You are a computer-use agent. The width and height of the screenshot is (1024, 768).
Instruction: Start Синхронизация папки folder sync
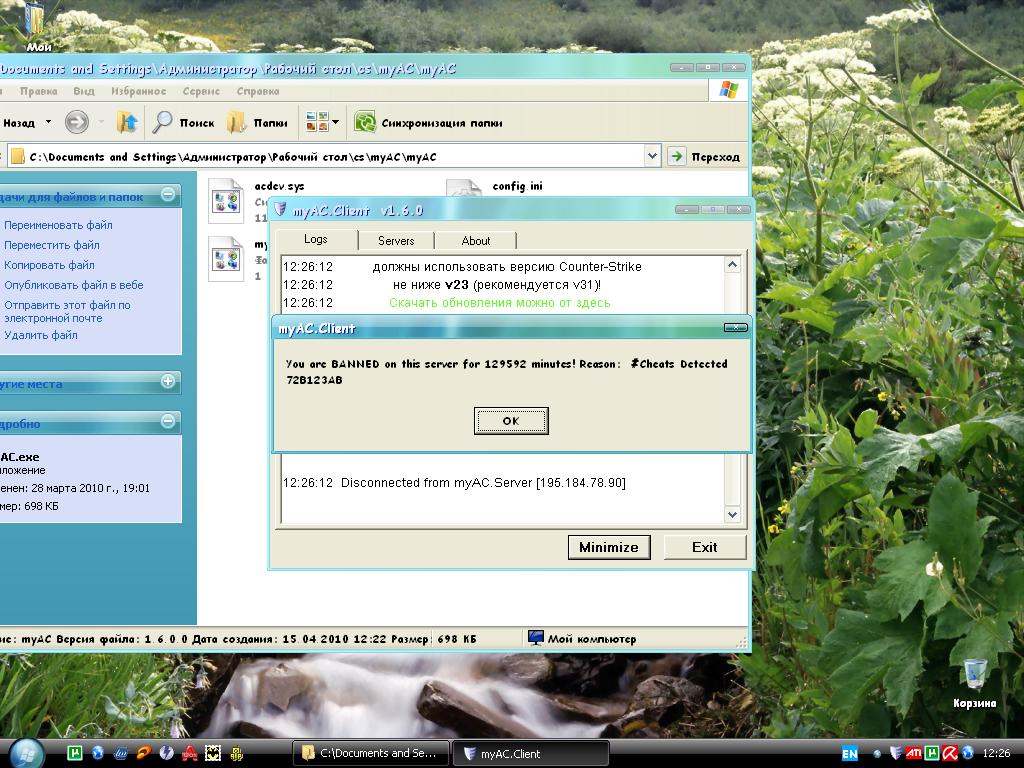point(428,122)
